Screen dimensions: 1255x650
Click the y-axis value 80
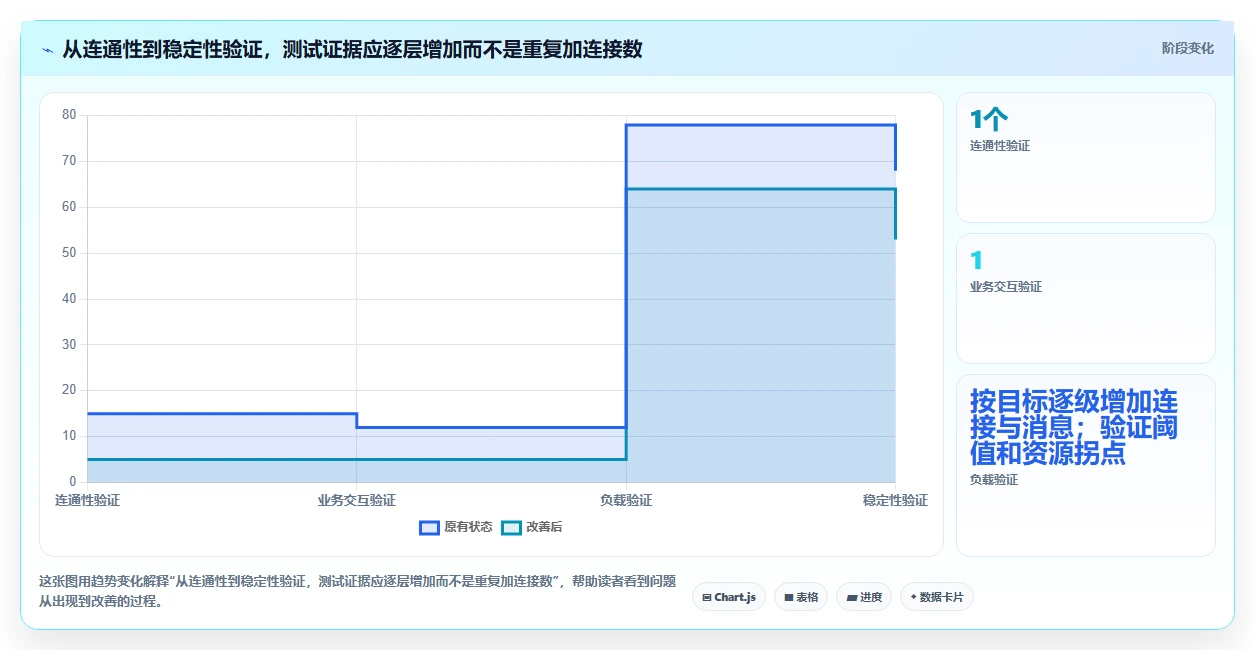click(69, 115)
